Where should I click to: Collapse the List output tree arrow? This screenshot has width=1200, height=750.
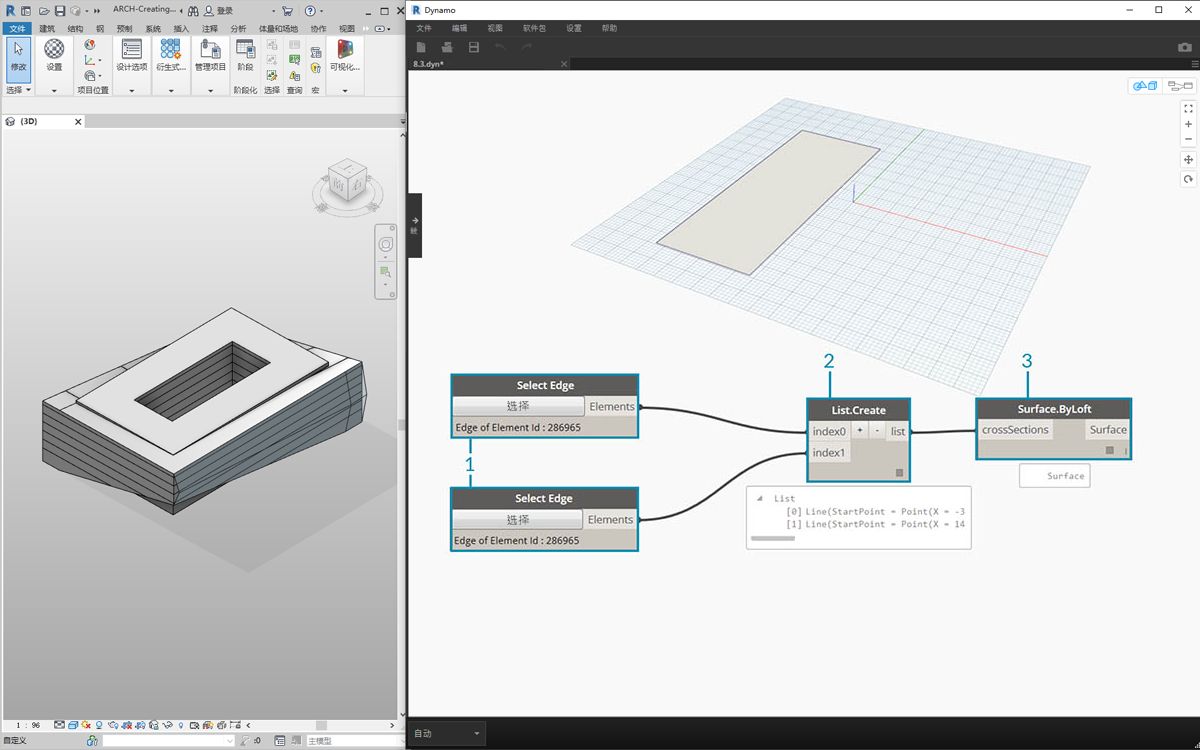[x=759, y=498]
